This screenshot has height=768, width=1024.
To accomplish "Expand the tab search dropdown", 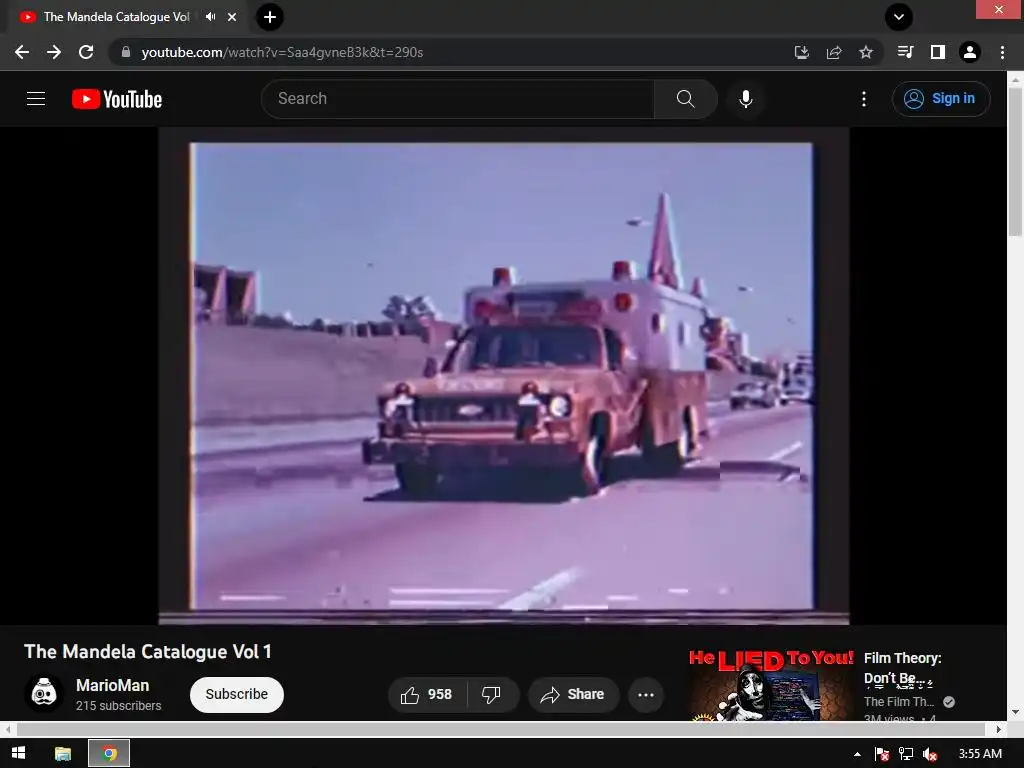I will [x=899, y=17].
